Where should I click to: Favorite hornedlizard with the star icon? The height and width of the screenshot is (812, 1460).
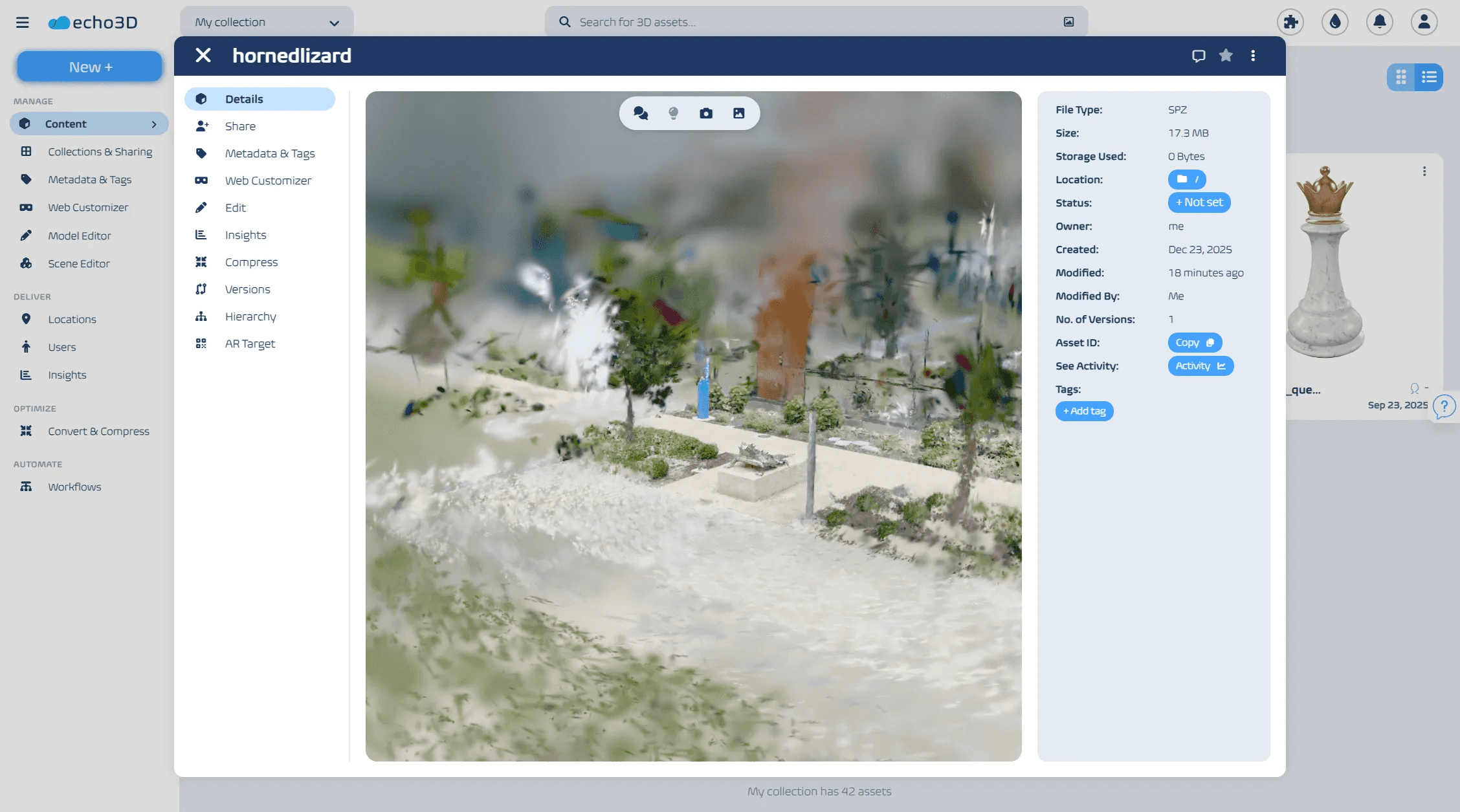pyautogui.click(x=1226, y=56)
